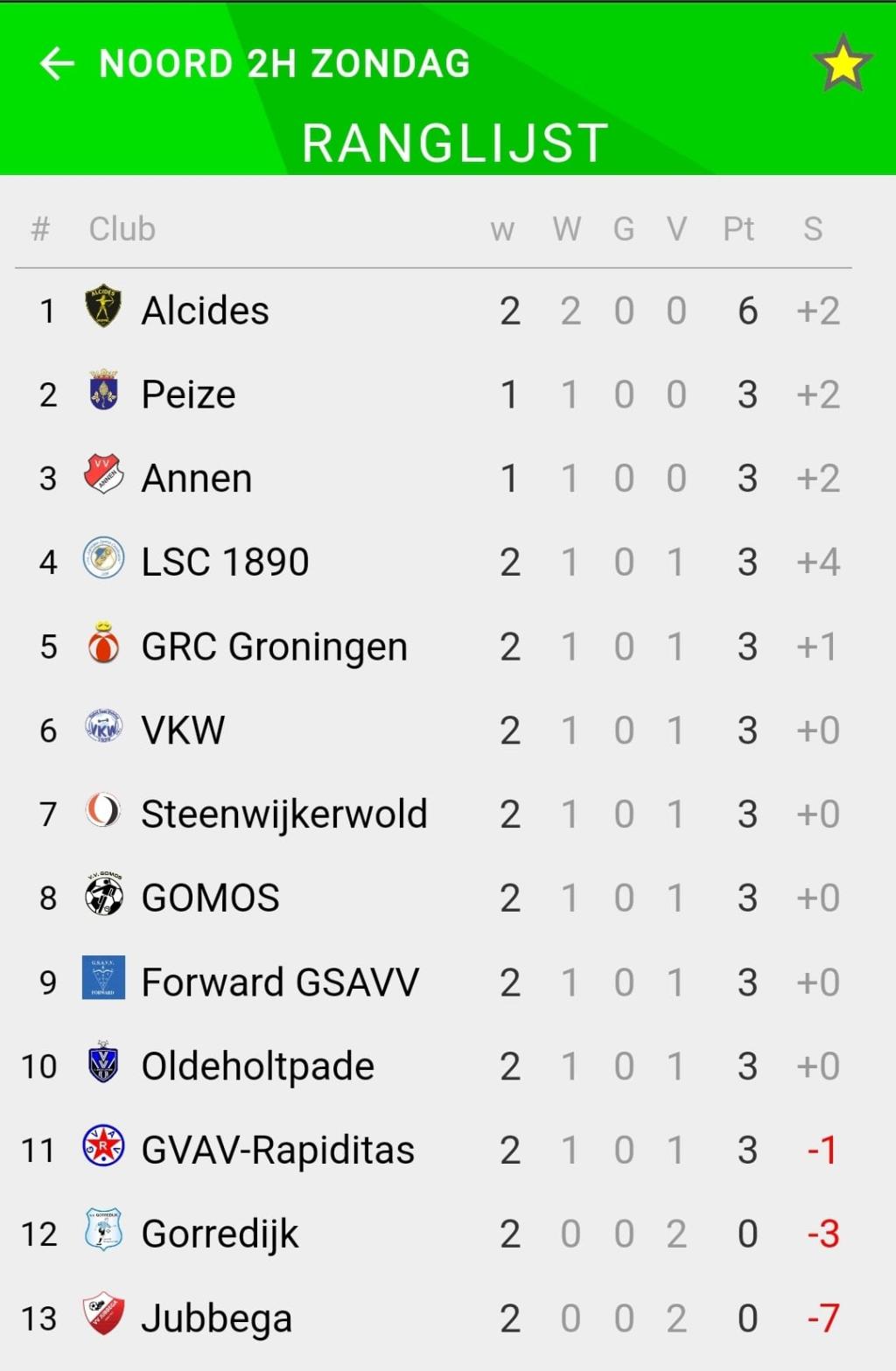Select the Peize club crest
The height and width of the screenshot is (1371, 896).
pyautogui.click(x=103, y=390)
